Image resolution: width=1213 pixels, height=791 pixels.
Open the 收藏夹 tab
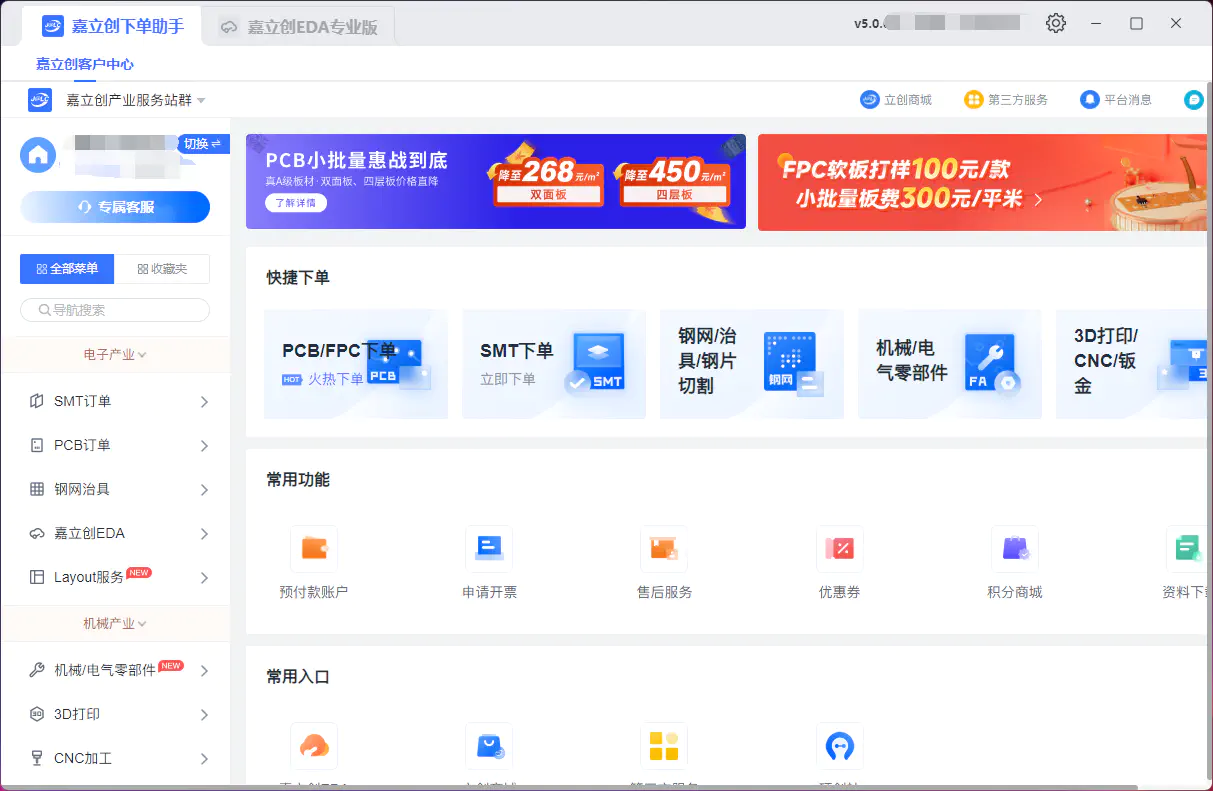pos(162,268)
